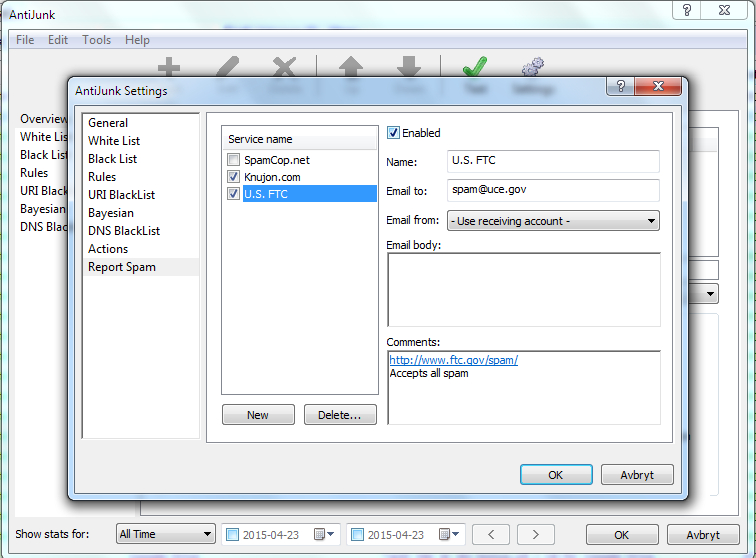Click the help question mark in AntiJunk main window

687,10
